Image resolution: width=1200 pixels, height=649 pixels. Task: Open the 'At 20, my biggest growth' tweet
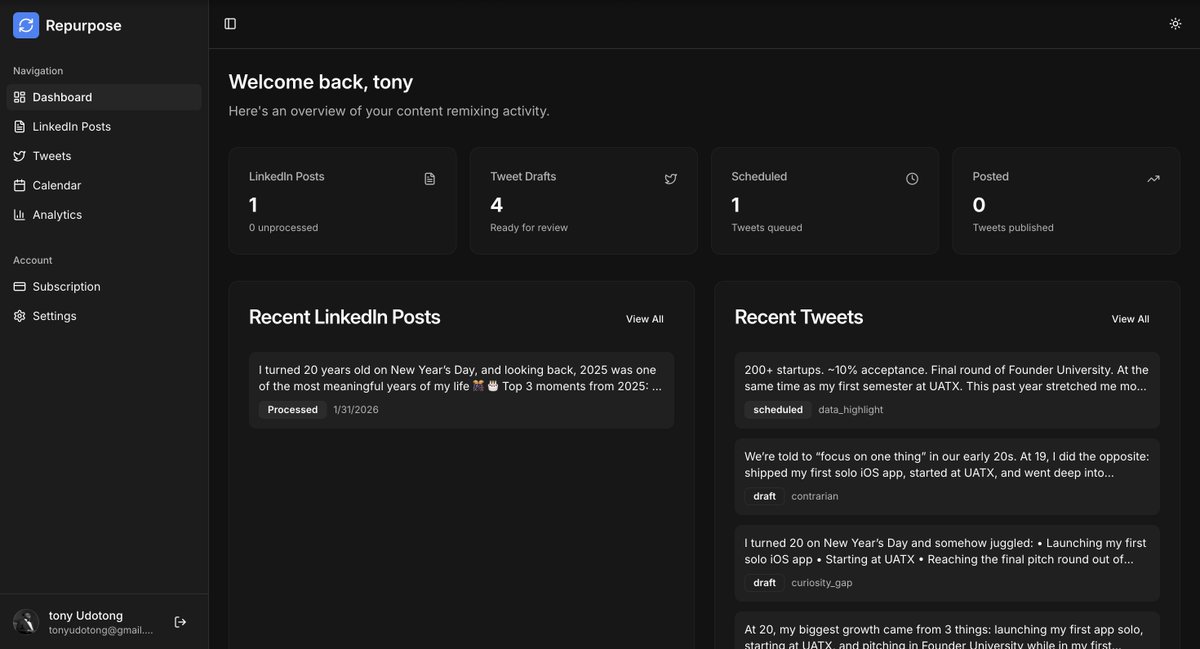point(947,630)
